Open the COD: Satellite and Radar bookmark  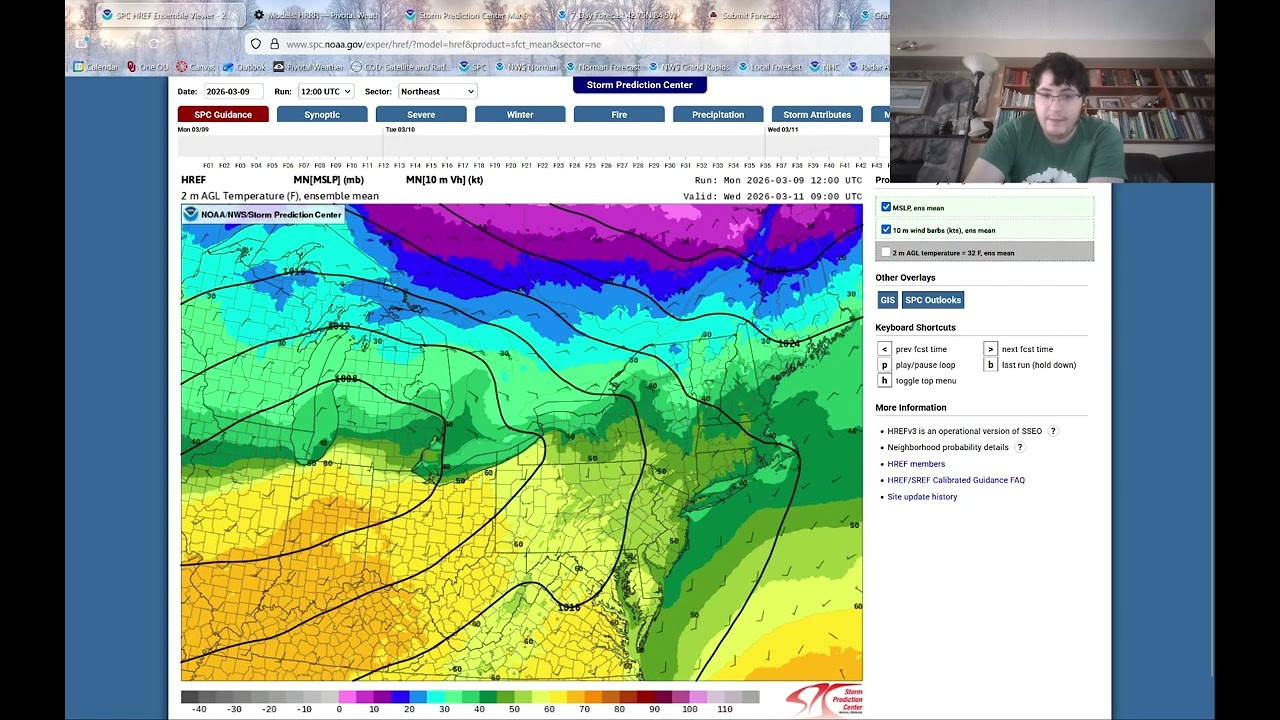point(401,67)
